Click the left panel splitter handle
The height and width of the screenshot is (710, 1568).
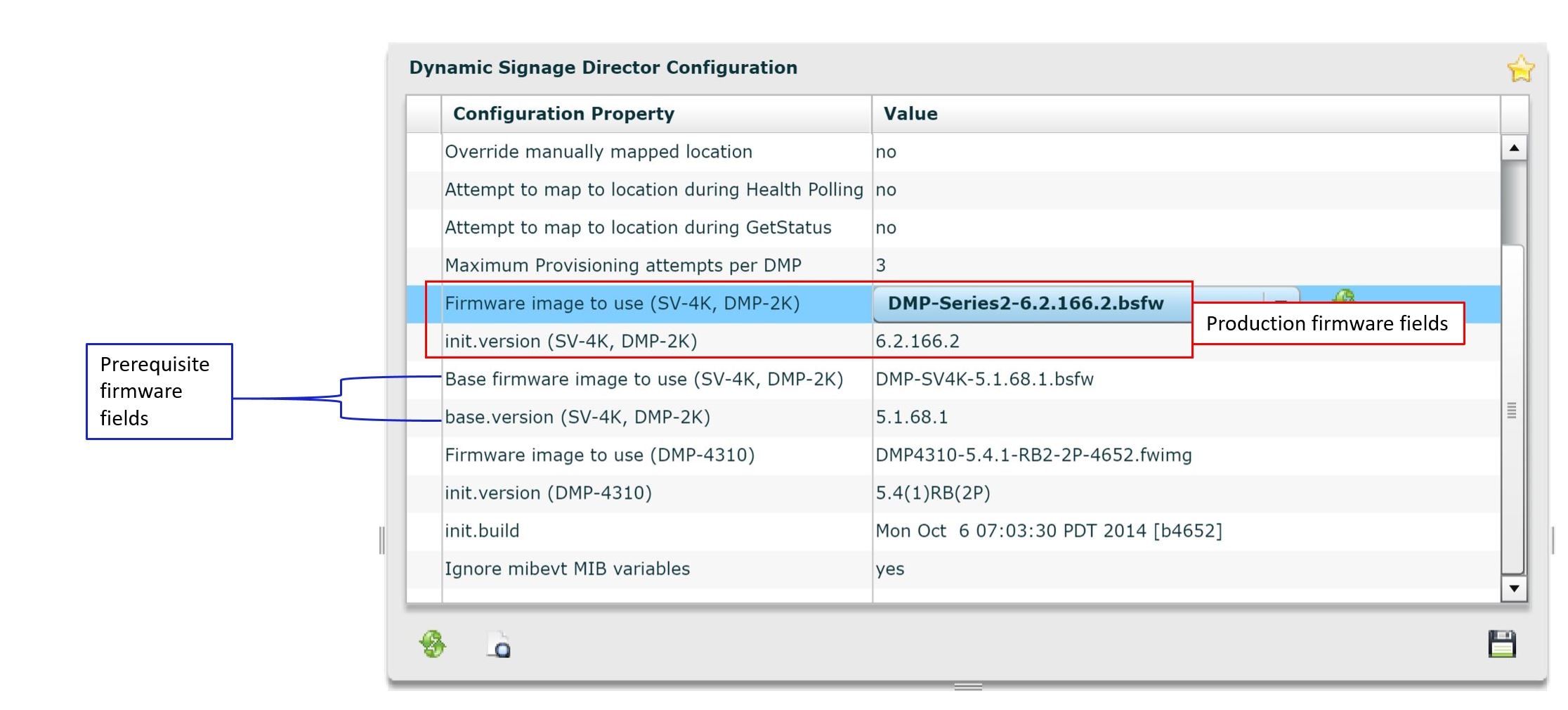point(381,541)
